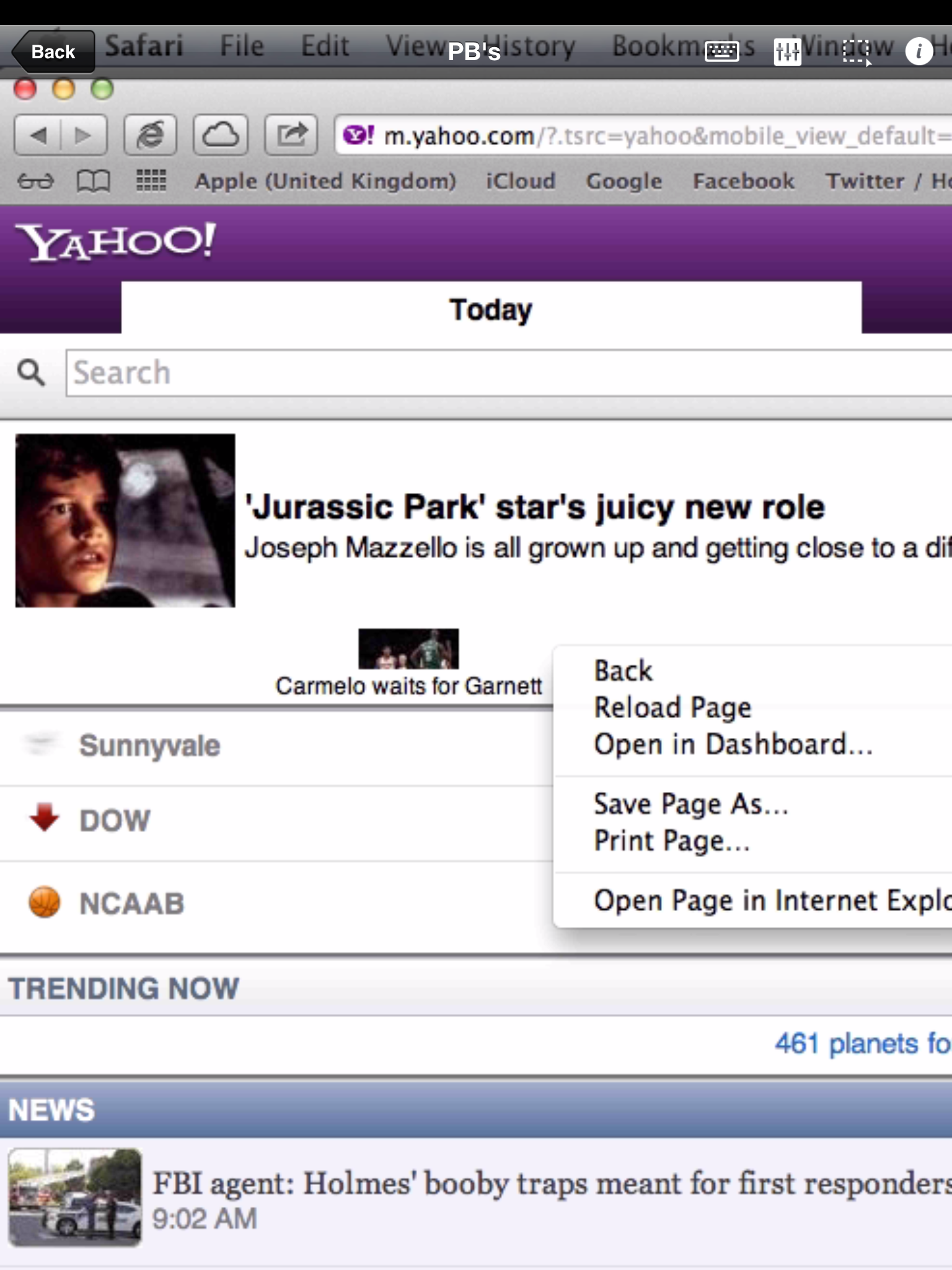The image size is (952, 1270).
Task: Switch to the Today tab
Action: pyautogui.click(x=491, y=309)
